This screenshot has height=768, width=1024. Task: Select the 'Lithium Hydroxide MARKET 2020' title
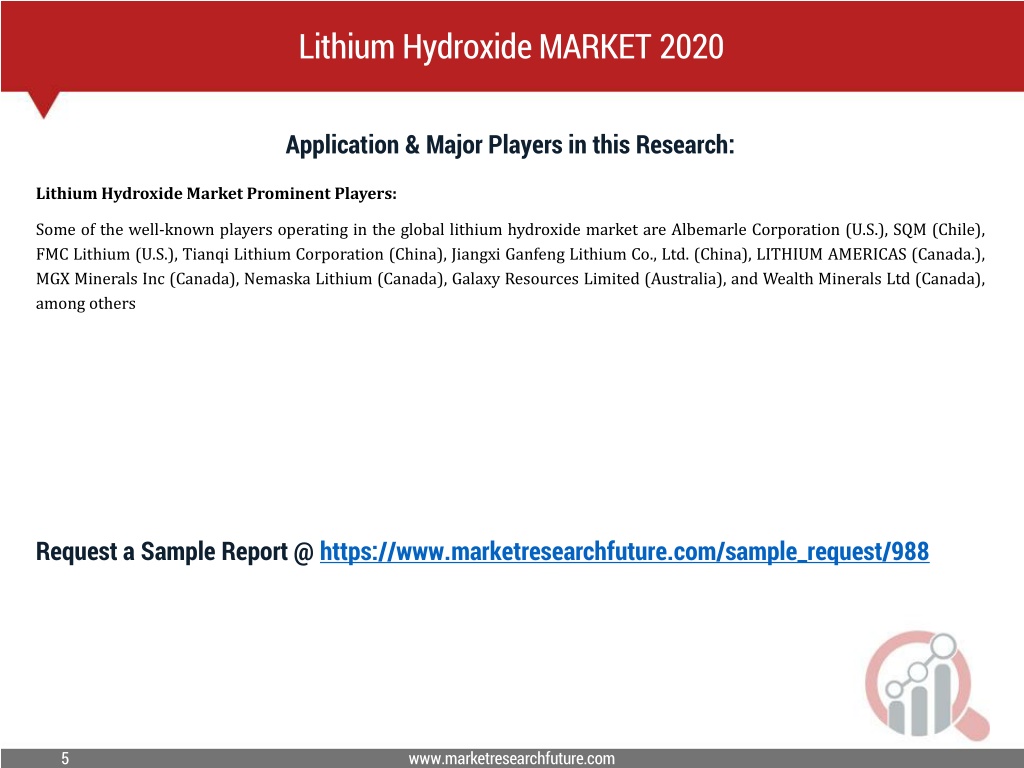pyautogui.click(x=511, y=46)
